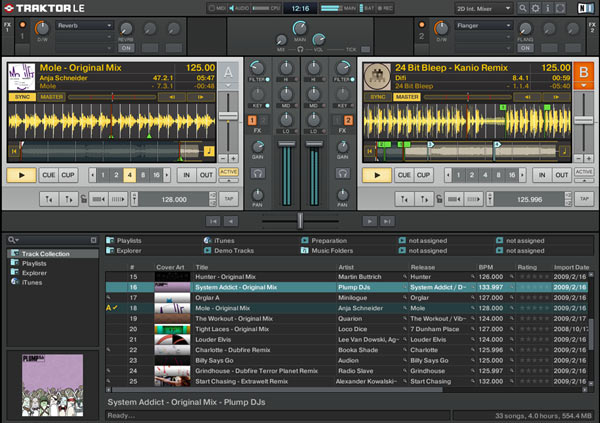Click Deck B skip-to-start icon
This screenshot has height=423, width=600.
coord(370,151)
